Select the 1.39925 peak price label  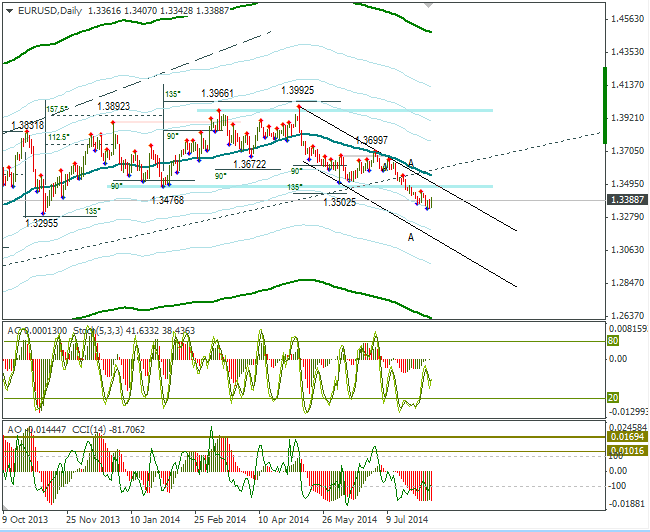point(298,90)
